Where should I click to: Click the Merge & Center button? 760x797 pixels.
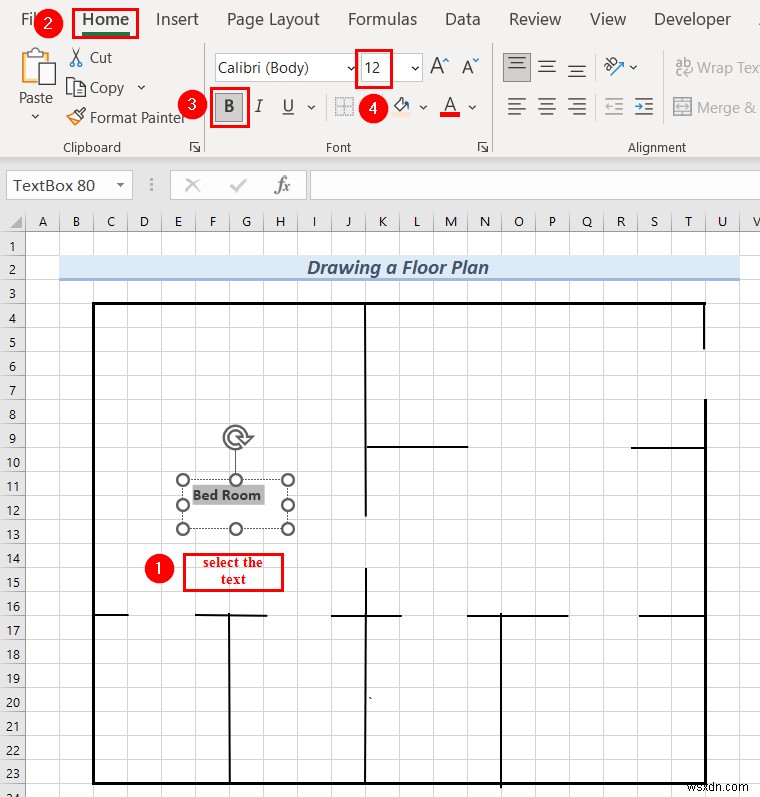pos(714,107)
